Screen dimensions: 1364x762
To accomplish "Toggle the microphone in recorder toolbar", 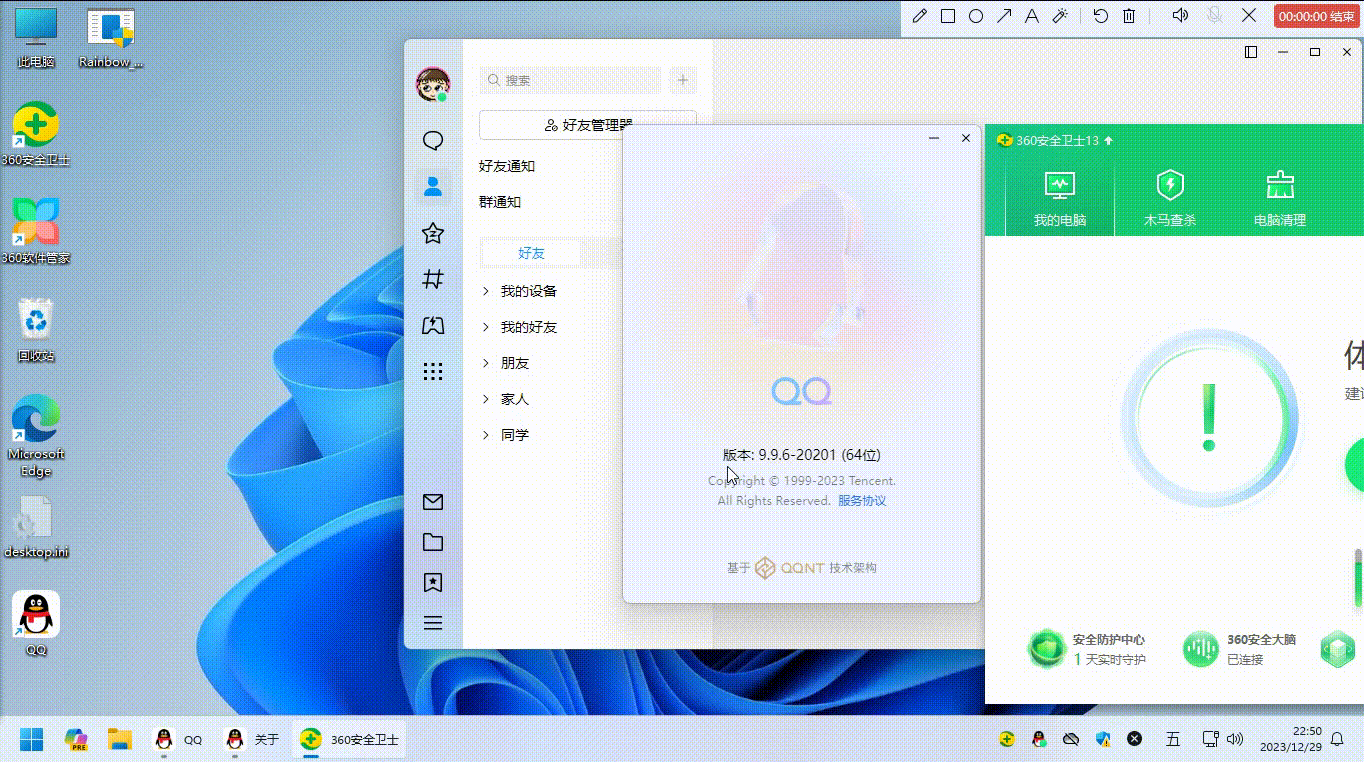I will (x=1215, y=15).
